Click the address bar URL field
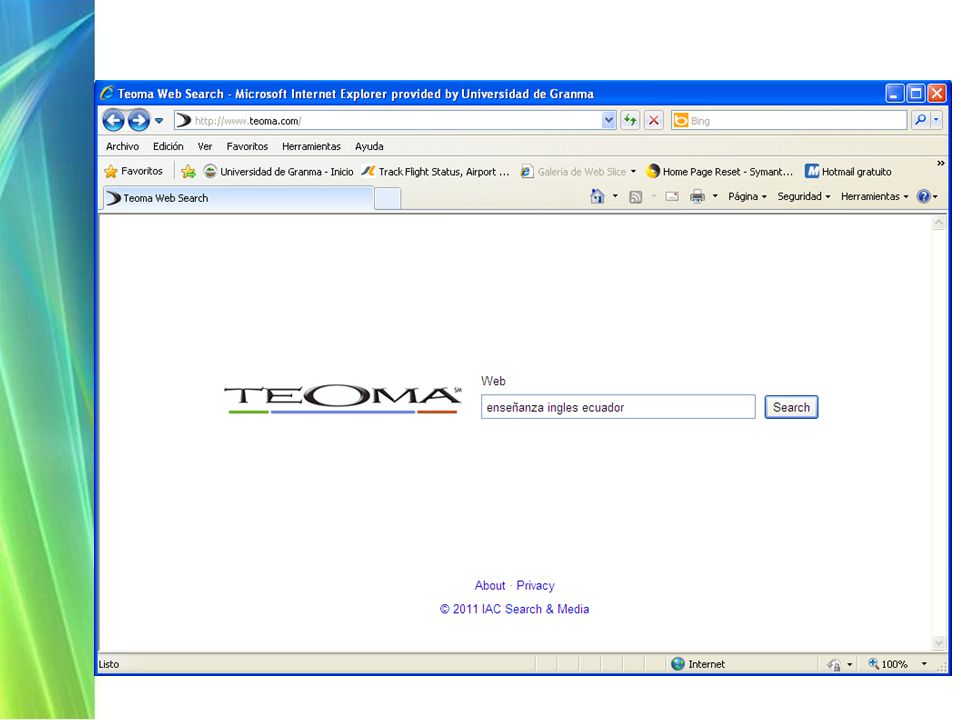 tap(396, 121)
